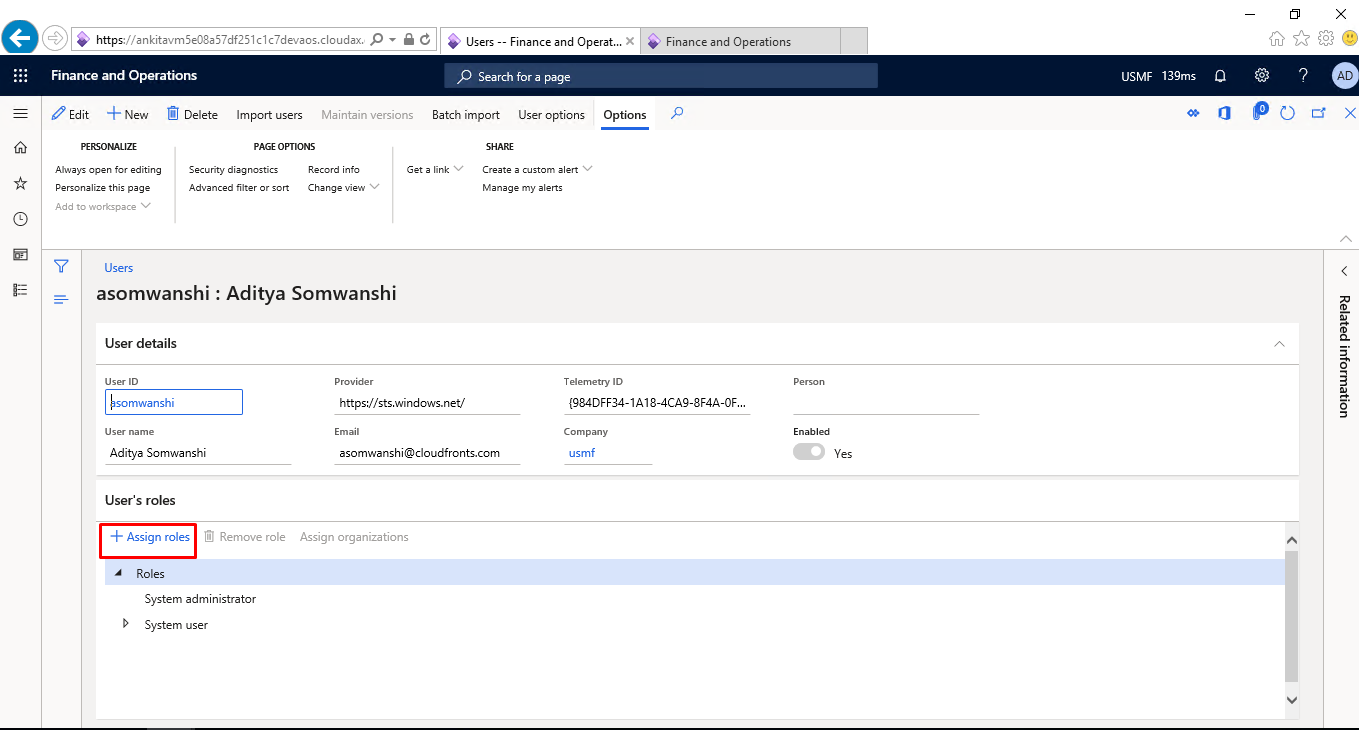Click the User ID input field

click(x=174, y=402)
